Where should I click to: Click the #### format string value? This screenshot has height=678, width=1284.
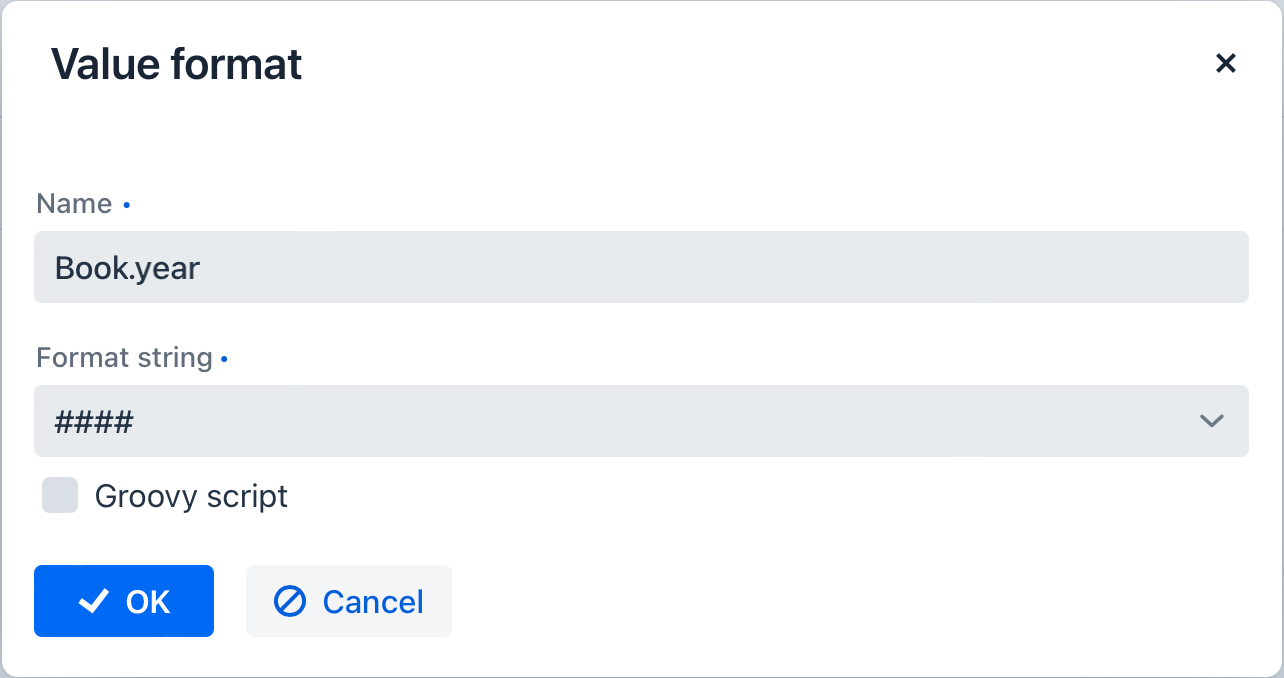(x=94, y=422)
